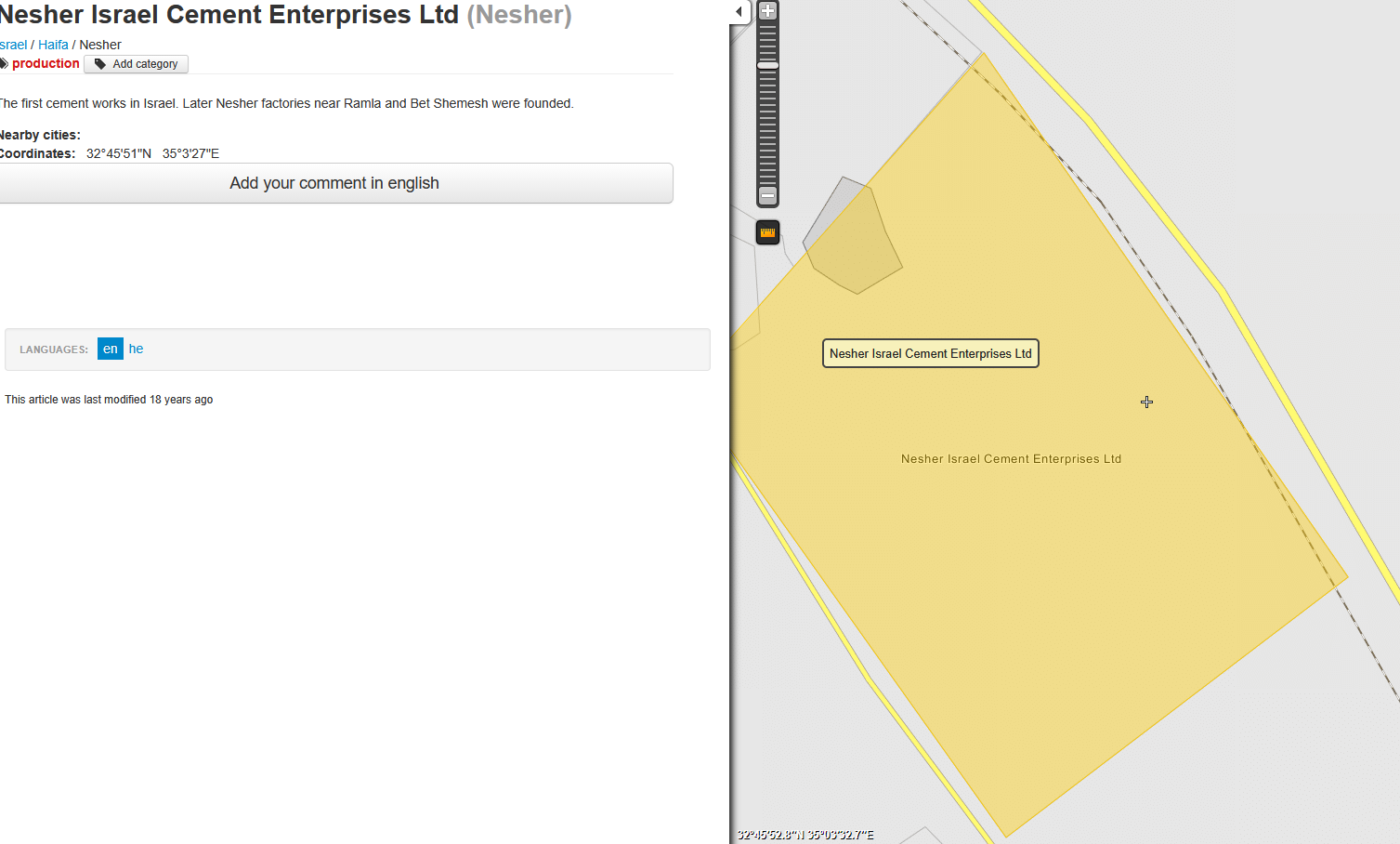
Task: Click the last modified 18 years ago text
Action: pos(109,400)
